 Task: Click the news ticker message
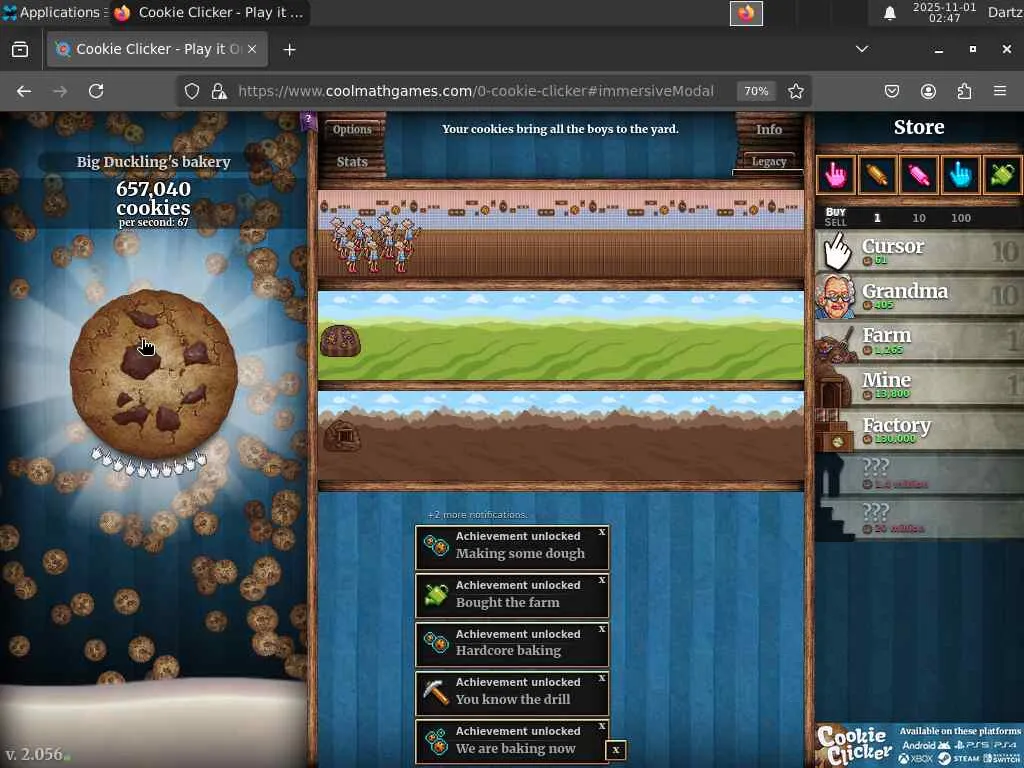tap(560, 129)
